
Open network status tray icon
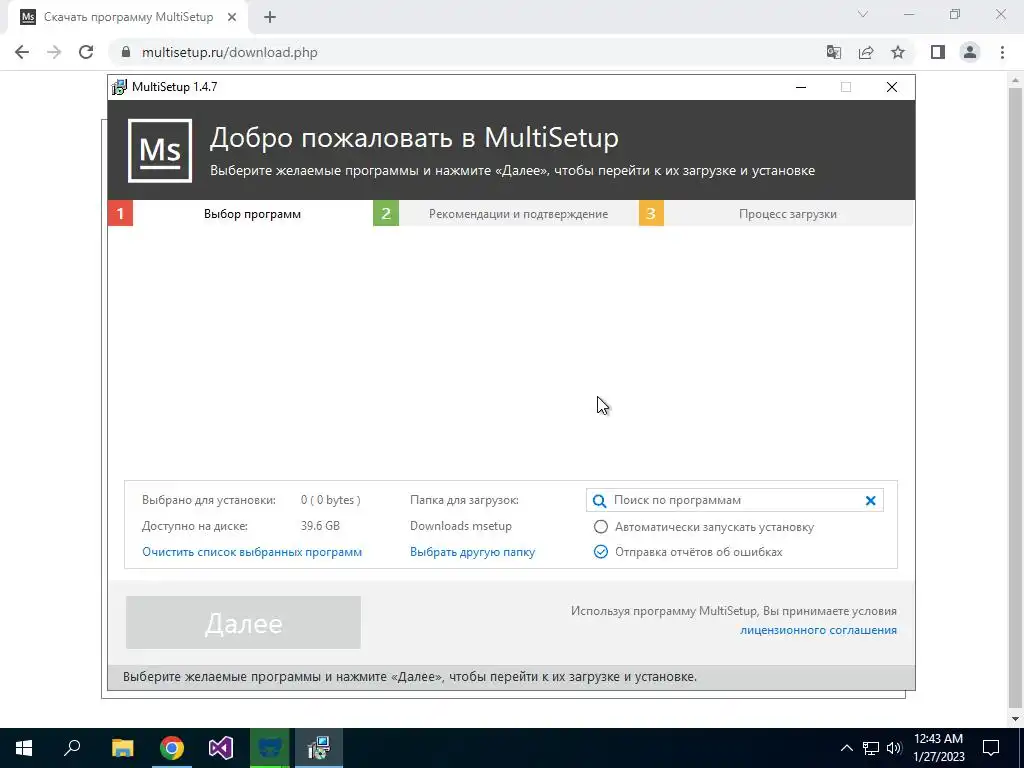pyautogui.click(x=871, y=748)
